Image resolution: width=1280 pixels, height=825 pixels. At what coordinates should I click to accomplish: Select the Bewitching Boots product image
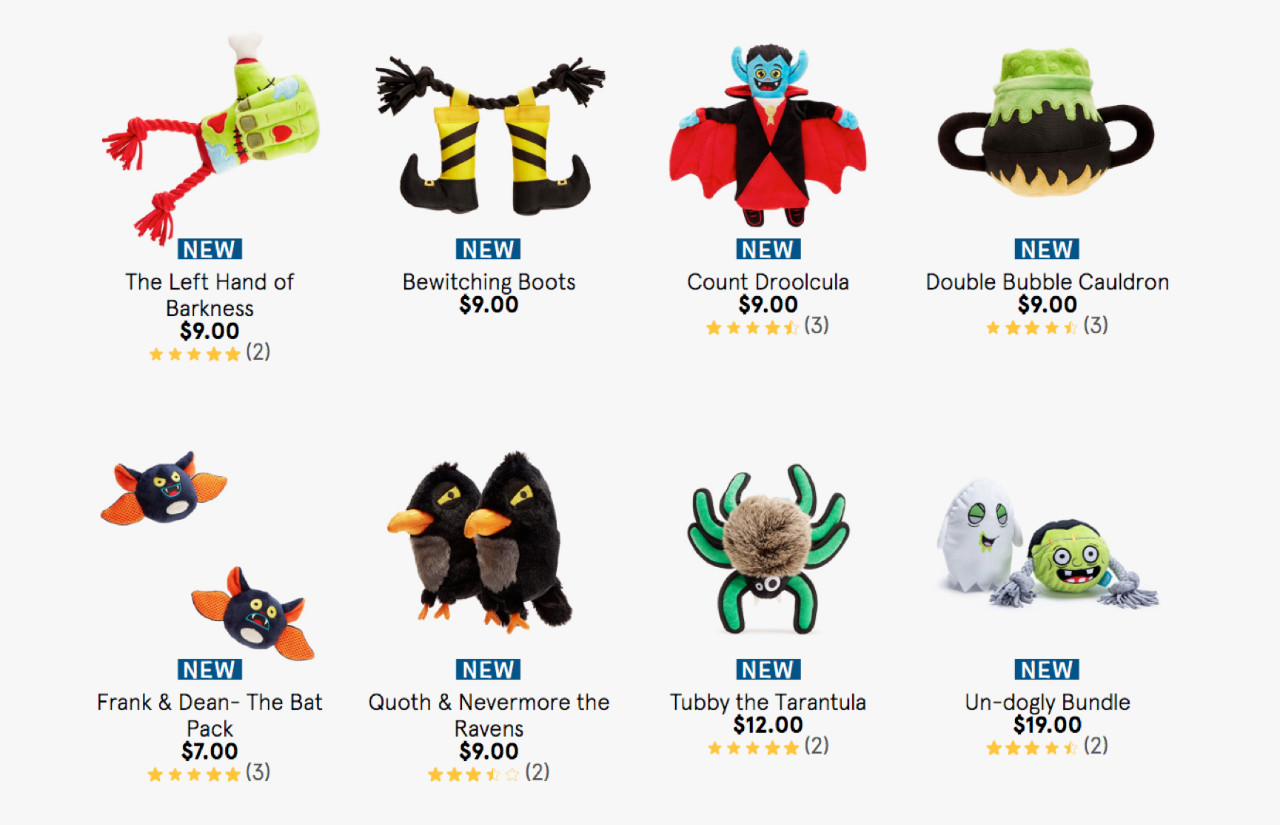click(x=488, y=137)
